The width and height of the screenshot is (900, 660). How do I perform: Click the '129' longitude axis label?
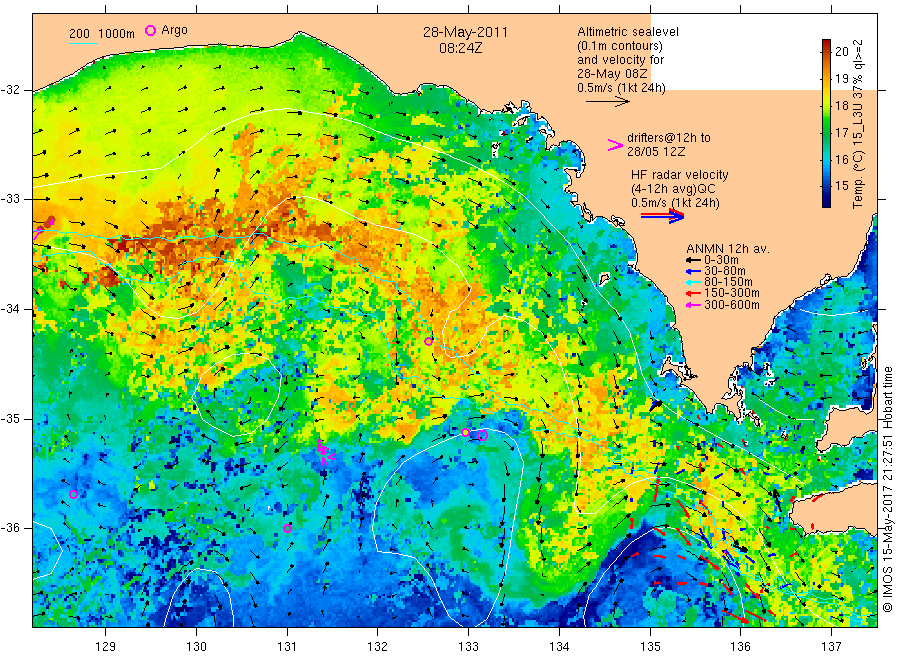point(106,647)
